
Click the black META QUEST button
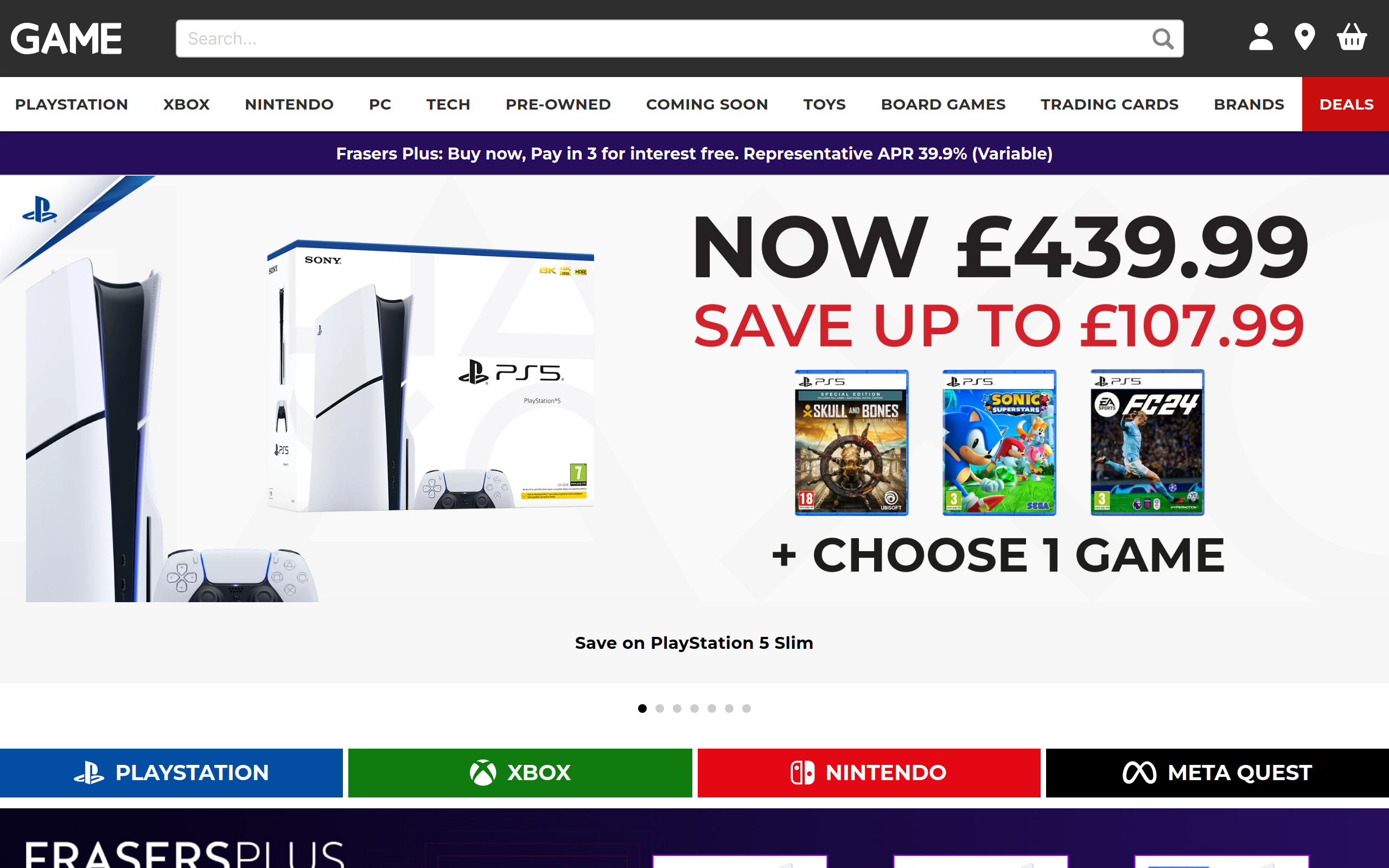tap(1217, 773)
